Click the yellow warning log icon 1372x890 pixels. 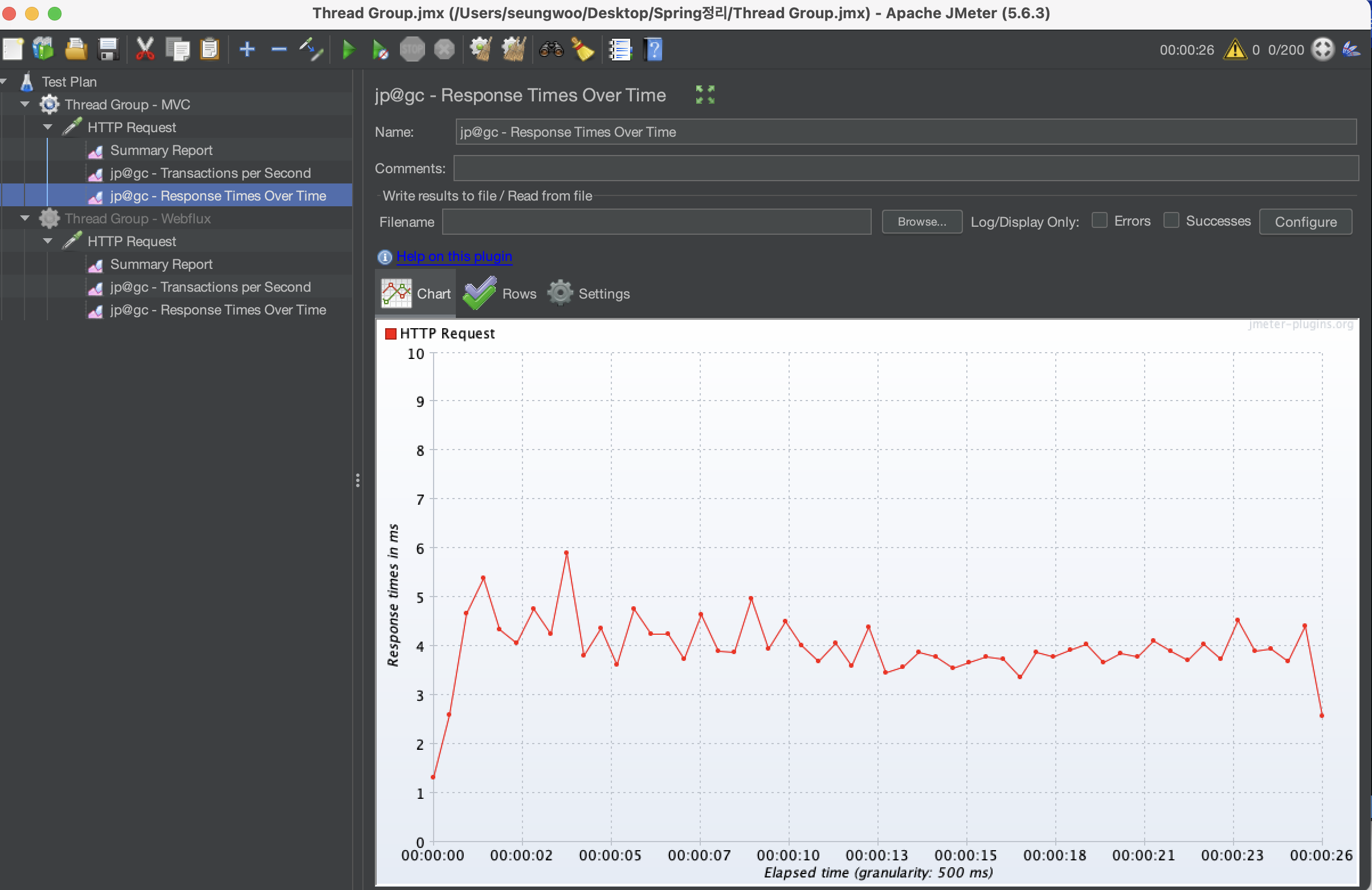1235,50
